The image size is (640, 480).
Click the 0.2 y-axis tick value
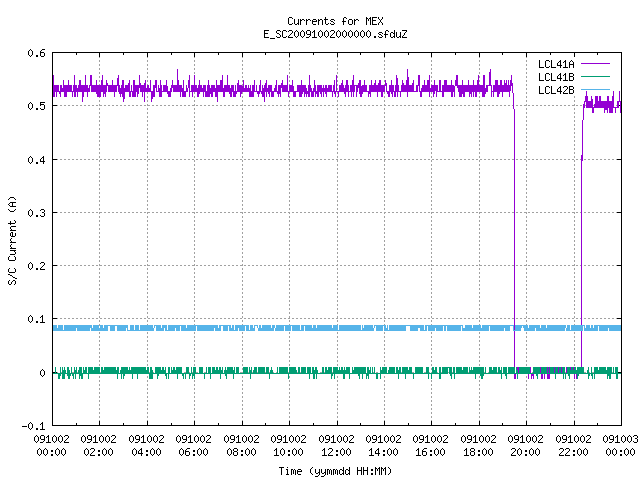click(36, 266)
